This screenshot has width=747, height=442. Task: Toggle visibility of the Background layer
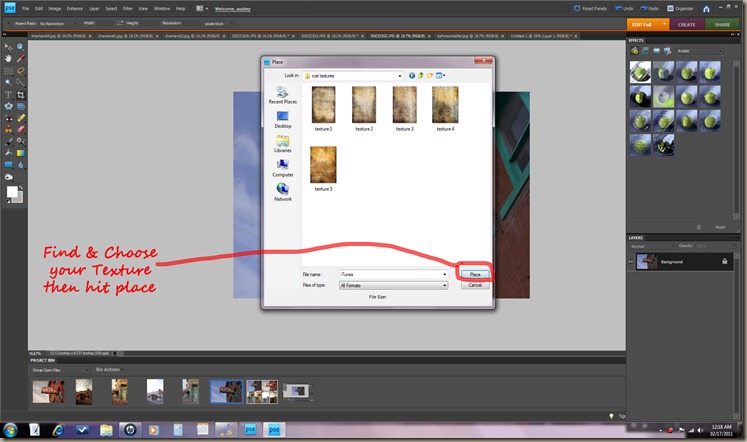click(x=631, y=261)
